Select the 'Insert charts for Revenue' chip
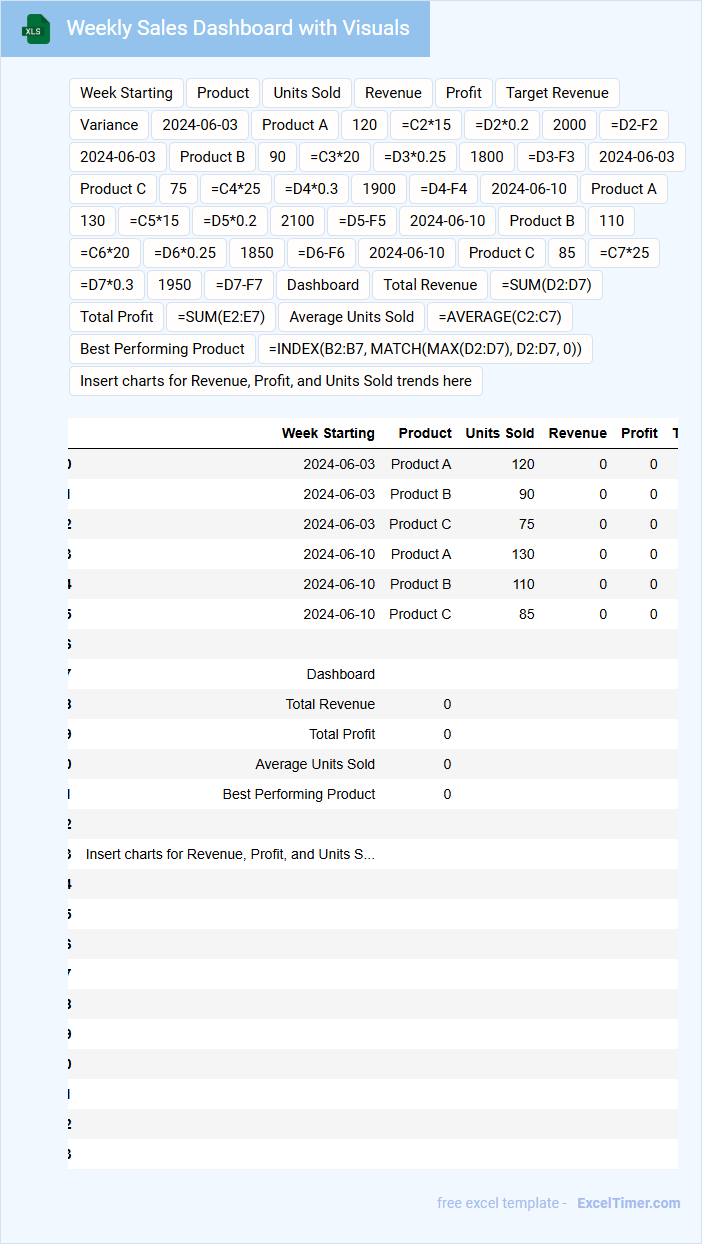The image size is (702, 1244). point(276,381)
